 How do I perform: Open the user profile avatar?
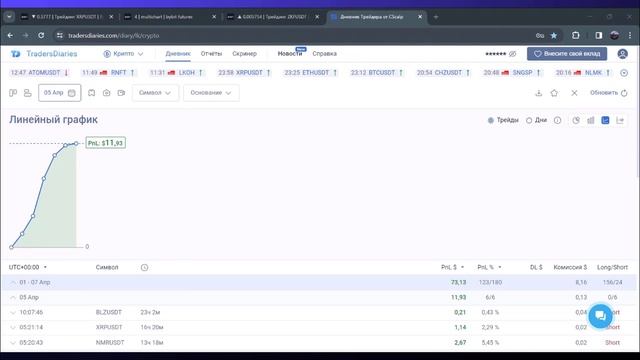[622, 54]
